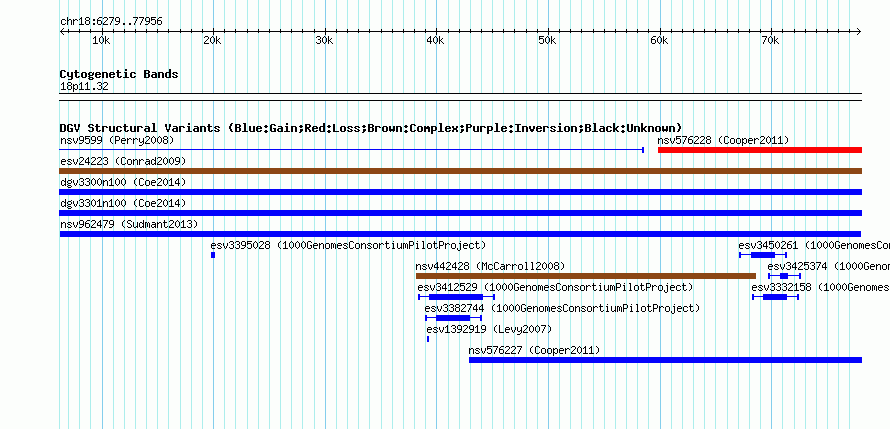Viewport: 890px width, 429px height.
Task: Open esv3332158 variant label
Action: pyautogui.click(x=821, y=287)
